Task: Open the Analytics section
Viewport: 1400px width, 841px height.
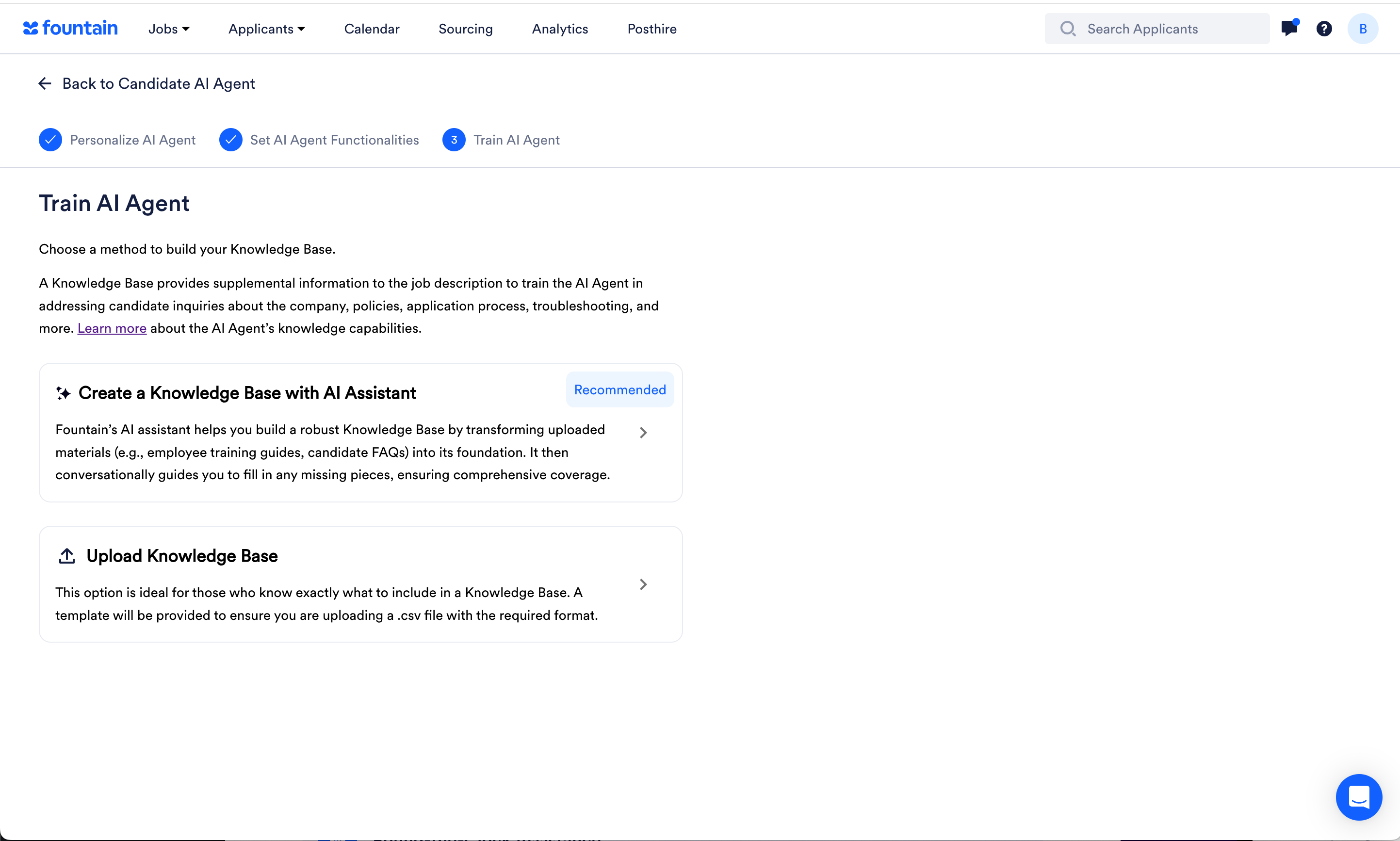Action: tap(560, 29)
